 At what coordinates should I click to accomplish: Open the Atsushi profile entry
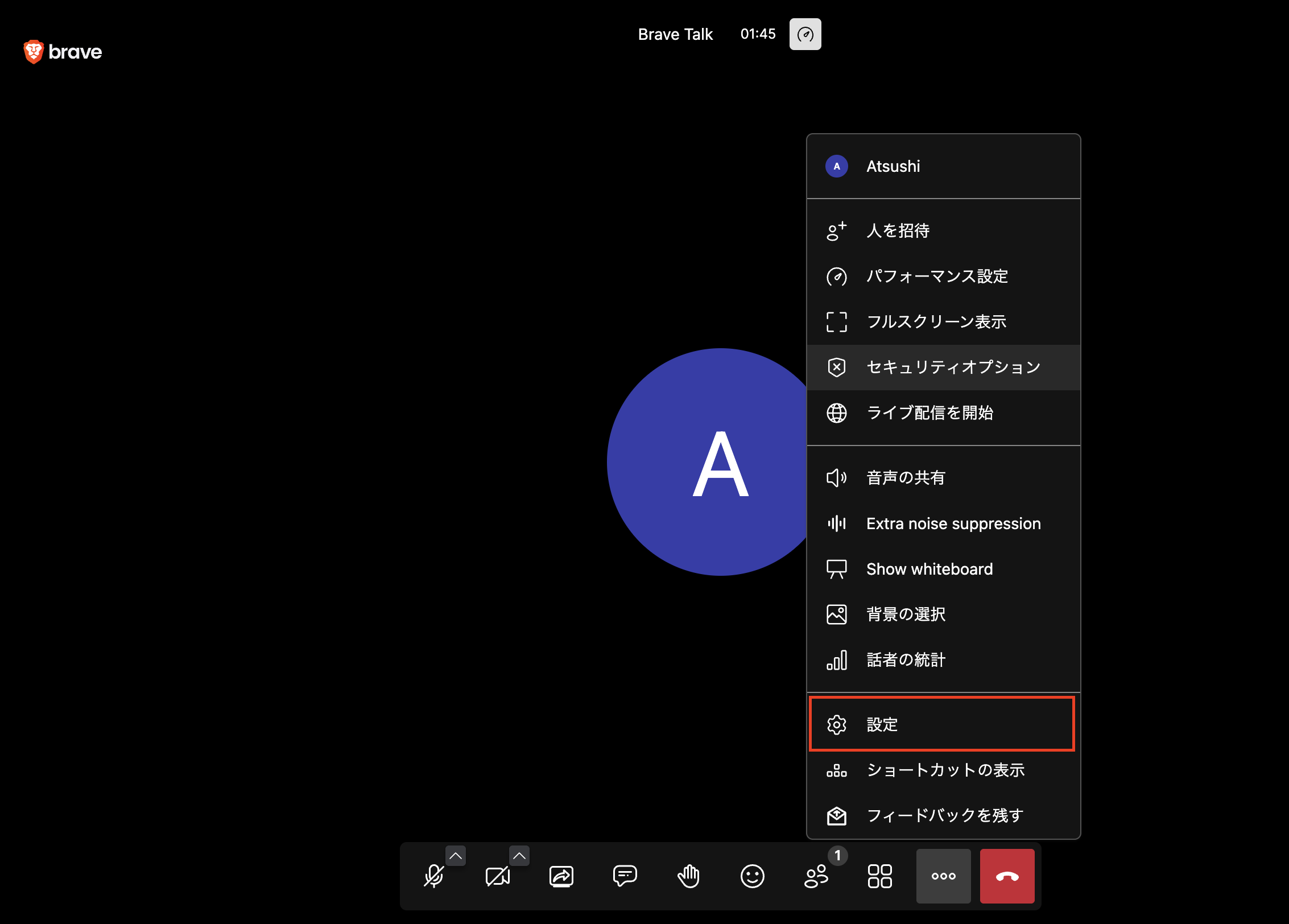(944, 166)
